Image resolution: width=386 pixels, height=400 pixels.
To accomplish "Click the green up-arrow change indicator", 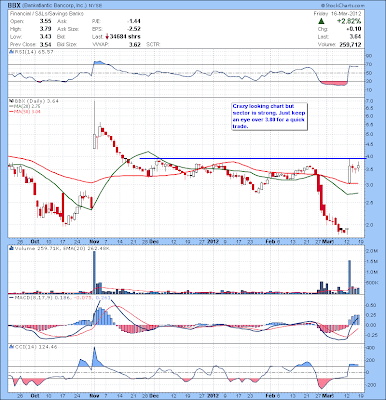I will pyautogui.click(x=321, y=21).
